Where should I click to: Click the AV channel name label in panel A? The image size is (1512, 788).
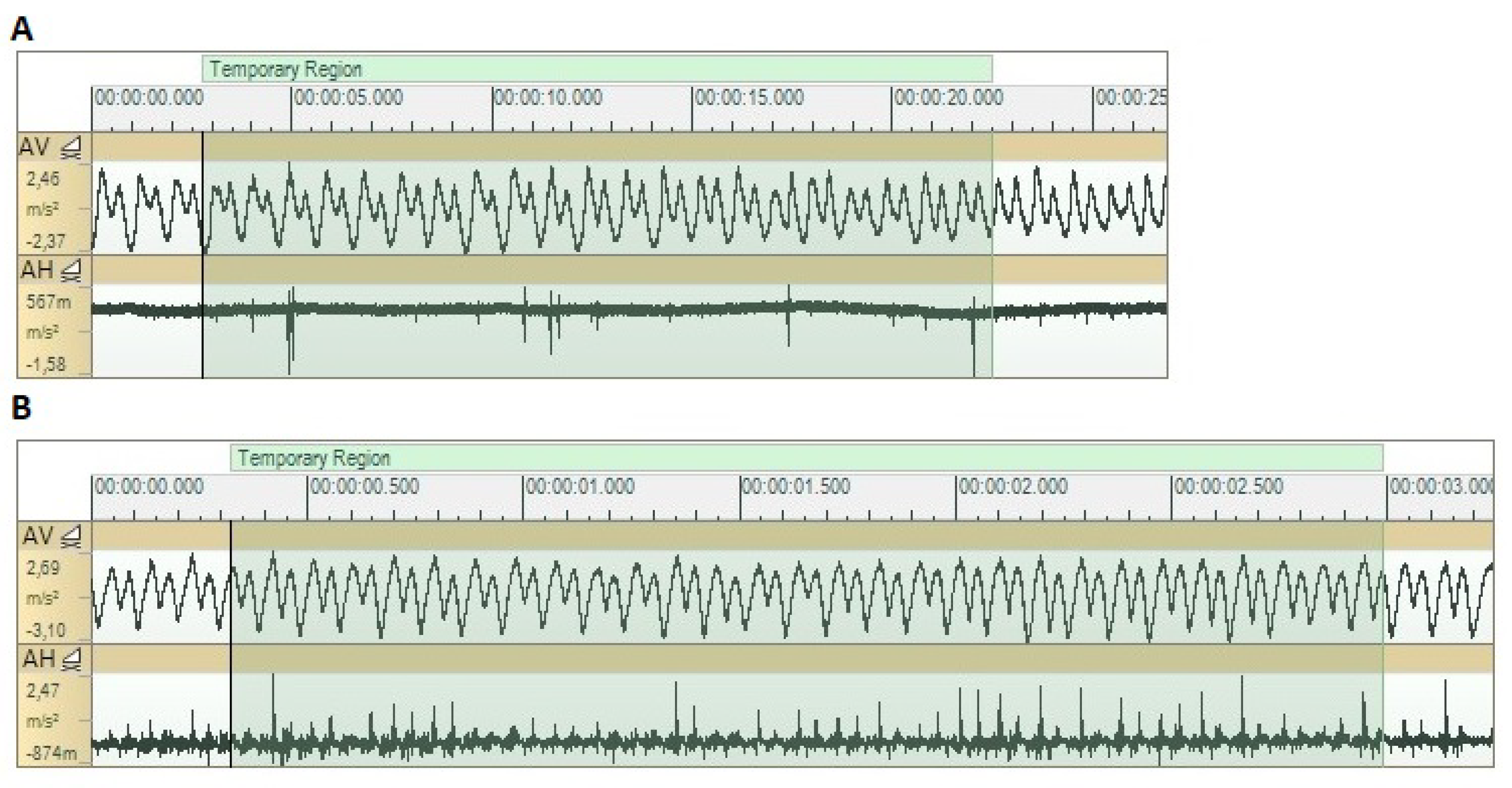click(34, 147)
